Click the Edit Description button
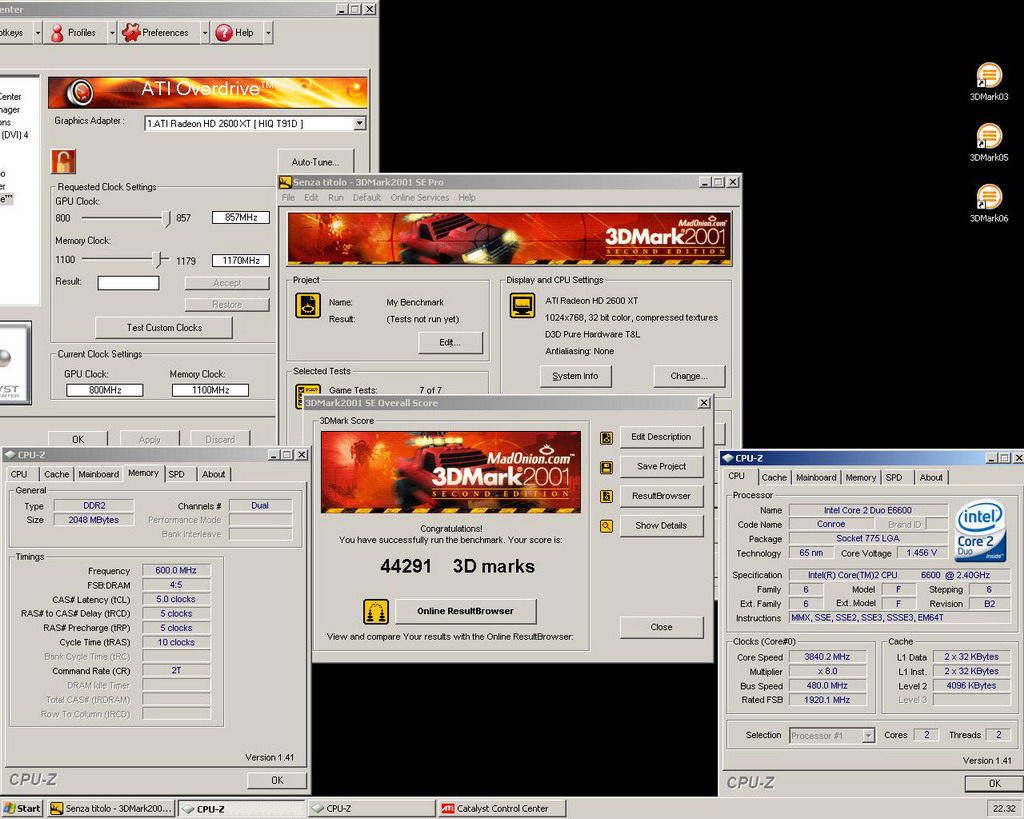 [662, 437]
